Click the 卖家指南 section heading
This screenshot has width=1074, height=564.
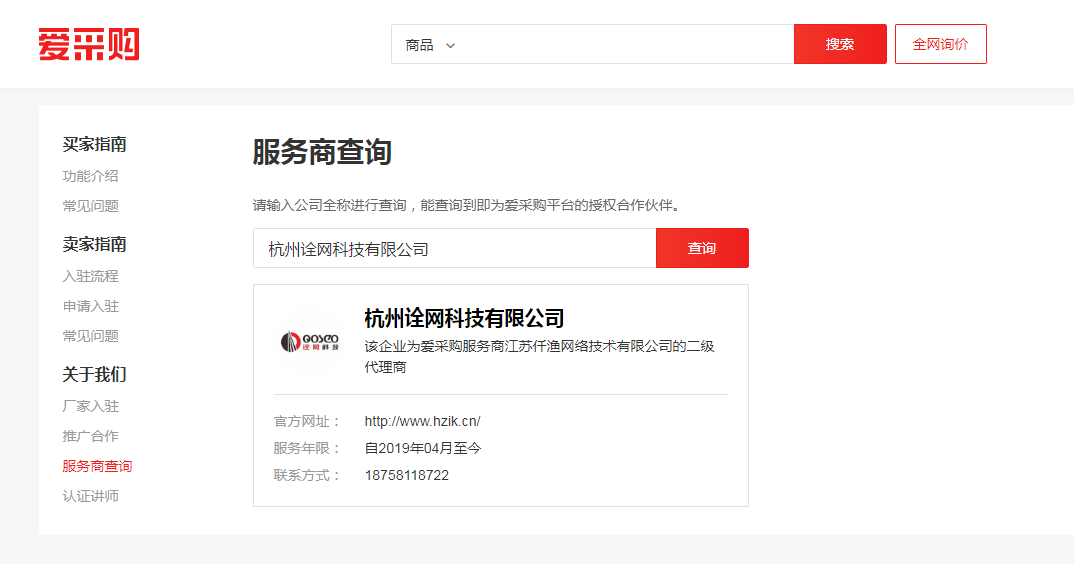click(x=95, y=245)
